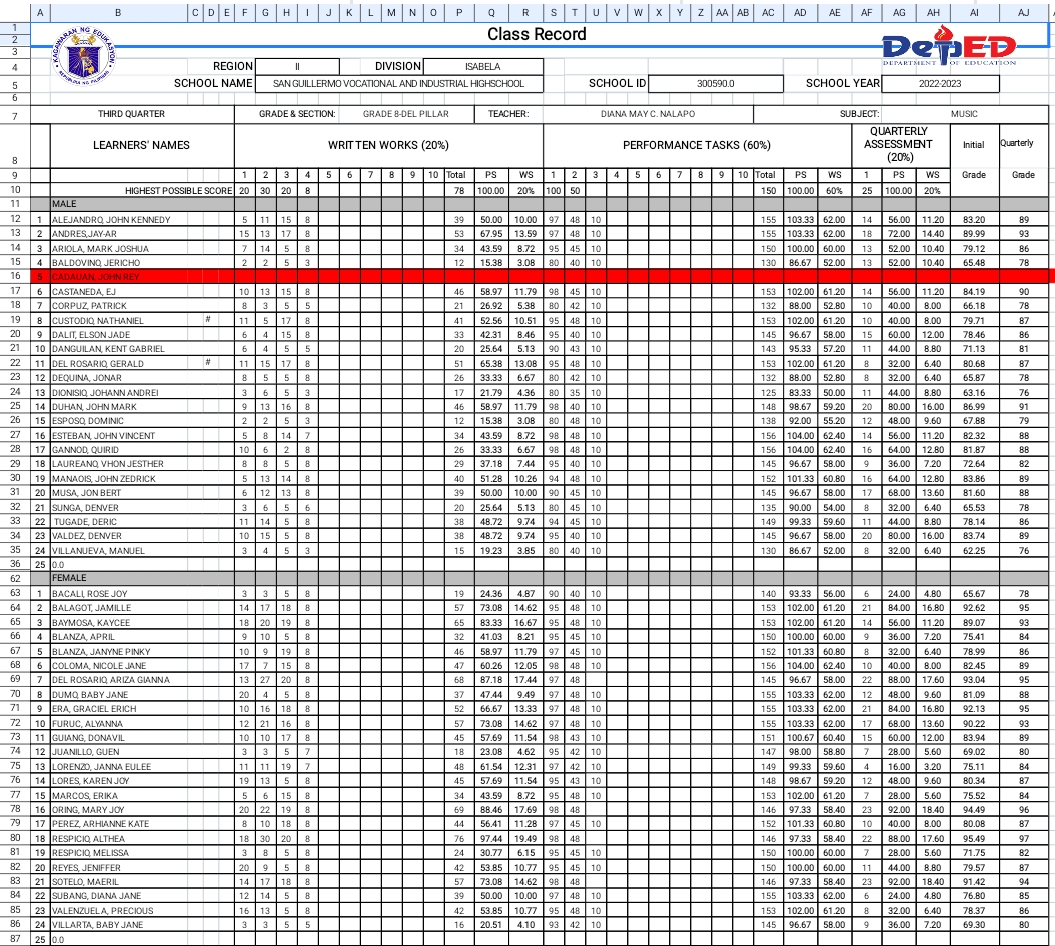Select the DIVISION value cell 'ISABELA'

coord(482,67)
